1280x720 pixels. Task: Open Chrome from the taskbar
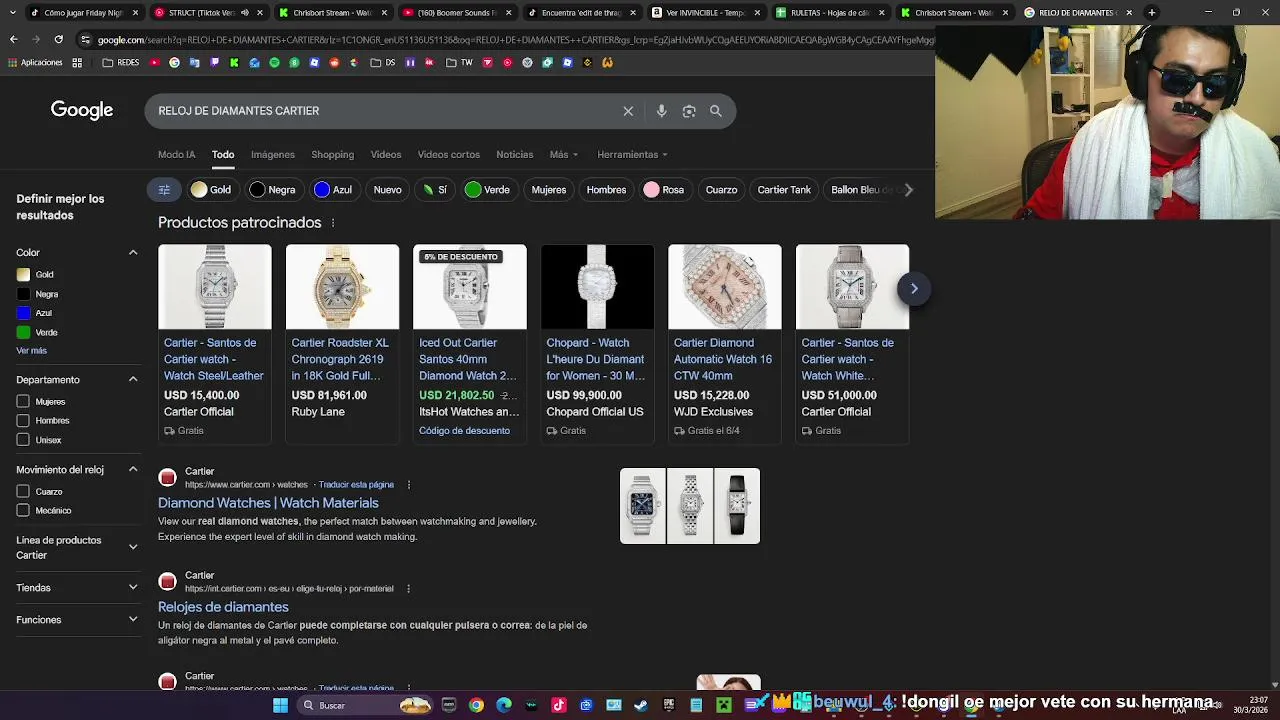(476, 705)
